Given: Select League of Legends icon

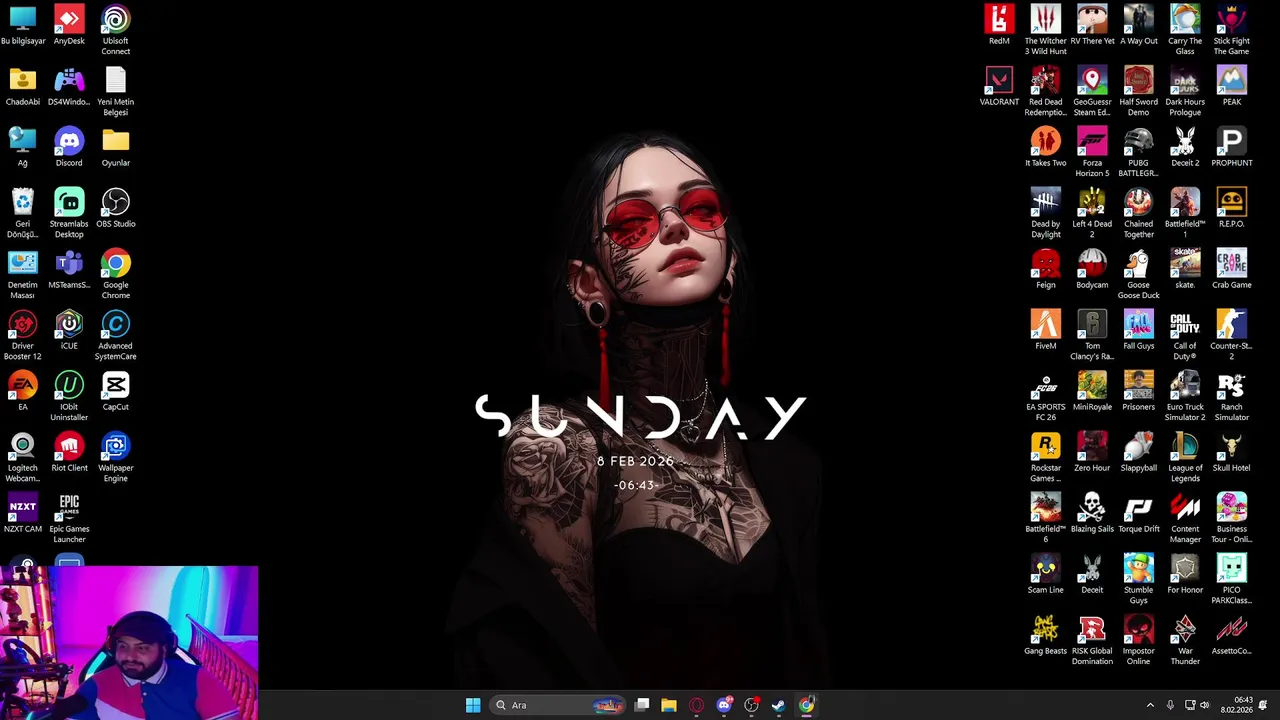Looking at the screenshot, I should click(x=1185, y=457).
